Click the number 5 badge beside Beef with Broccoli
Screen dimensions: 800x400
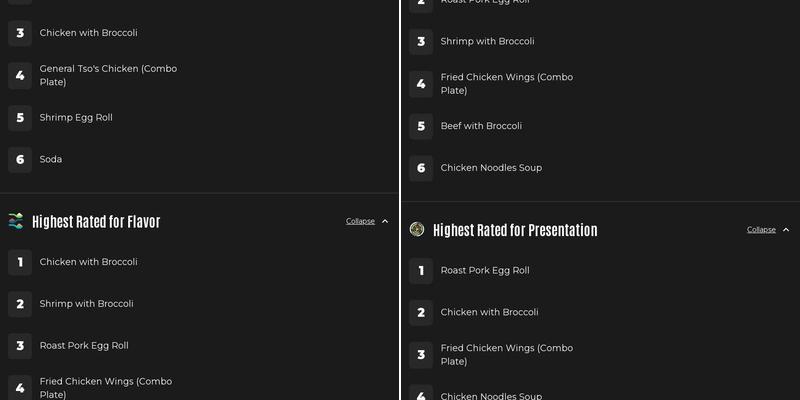pyautogui.click(x=421, y=126)
